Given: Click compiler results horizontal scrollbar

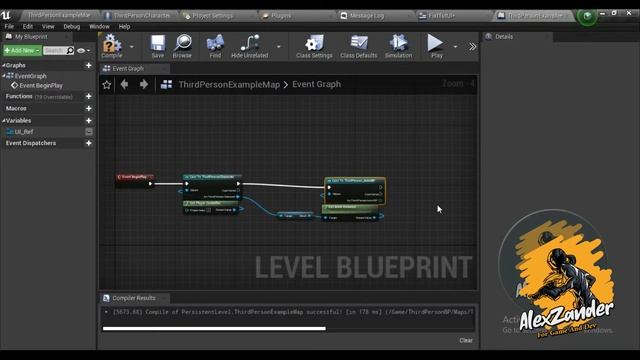Looking at the screenshot, I should 214,328.
